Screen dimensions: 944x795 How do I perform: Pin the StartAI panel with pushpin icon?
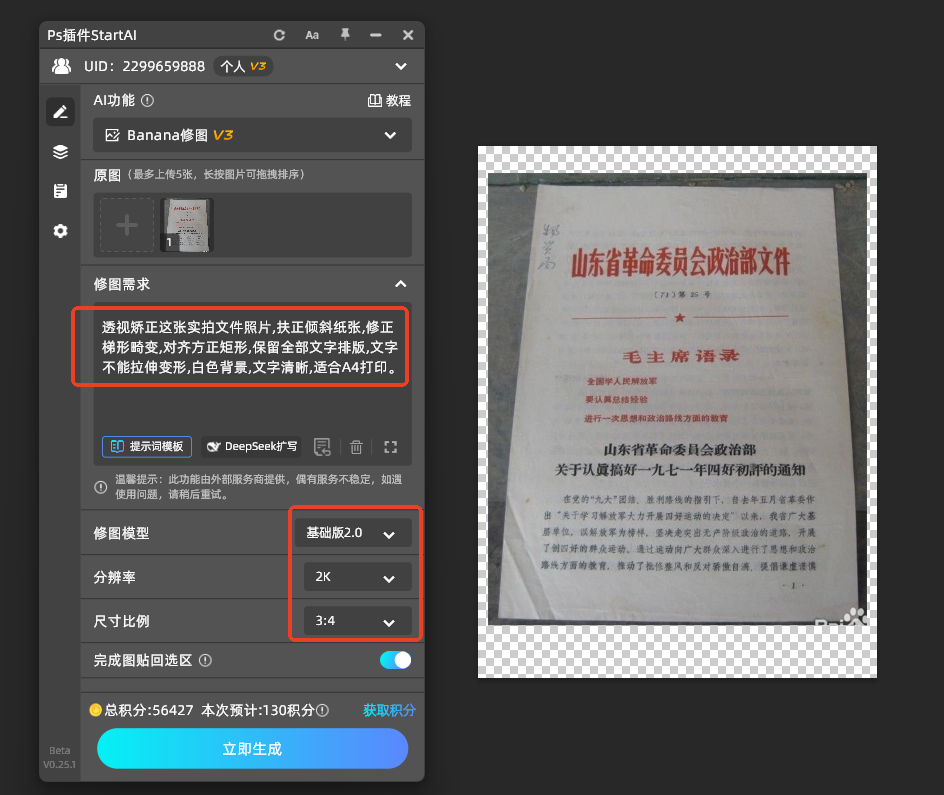(345, 34)
